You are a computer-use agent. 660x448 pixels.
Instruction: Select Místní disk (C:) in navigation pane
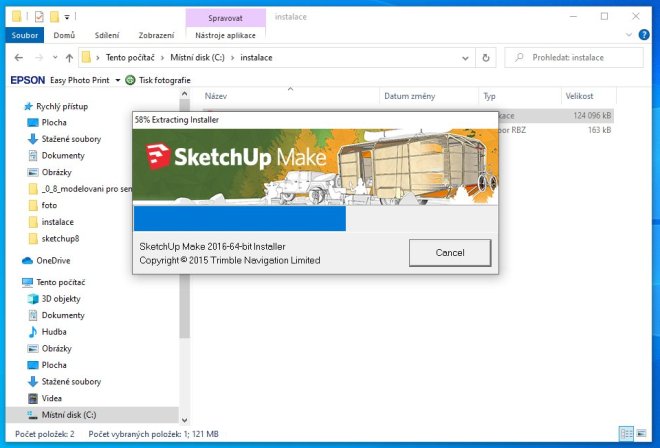(x=69, y=415)
